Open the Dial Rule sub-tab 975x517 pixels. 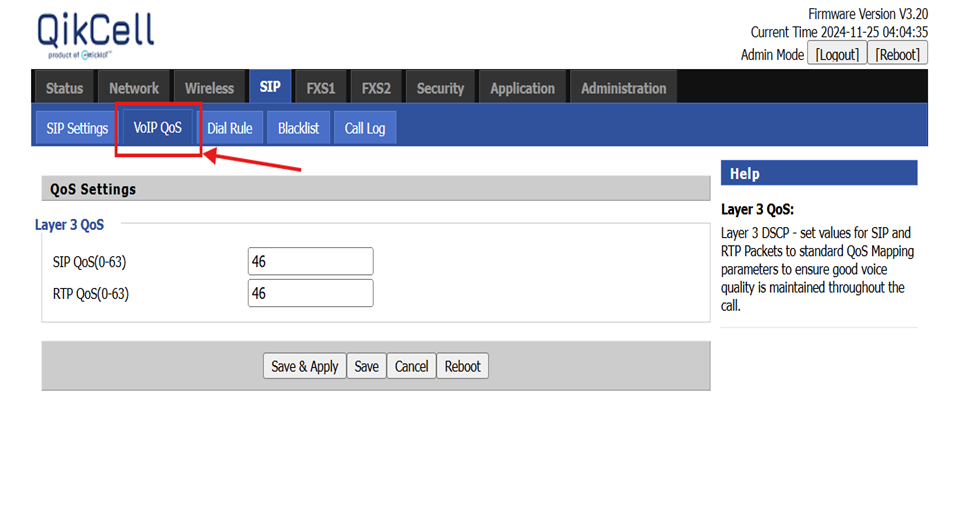coord(230,128)
